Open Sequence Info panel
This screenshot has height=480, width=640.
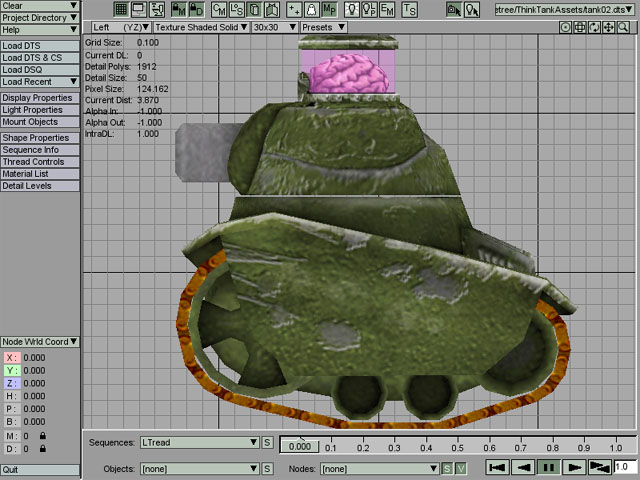coord(40,150)
